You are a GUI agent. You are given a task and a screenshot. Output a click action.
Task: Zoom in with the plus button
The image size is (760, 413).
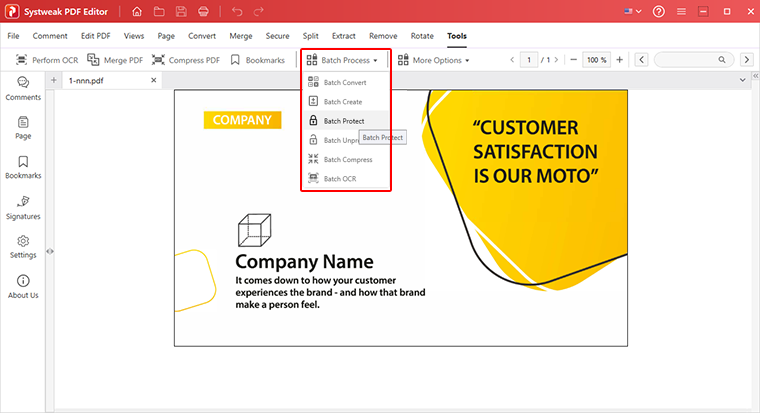(619, 60)
